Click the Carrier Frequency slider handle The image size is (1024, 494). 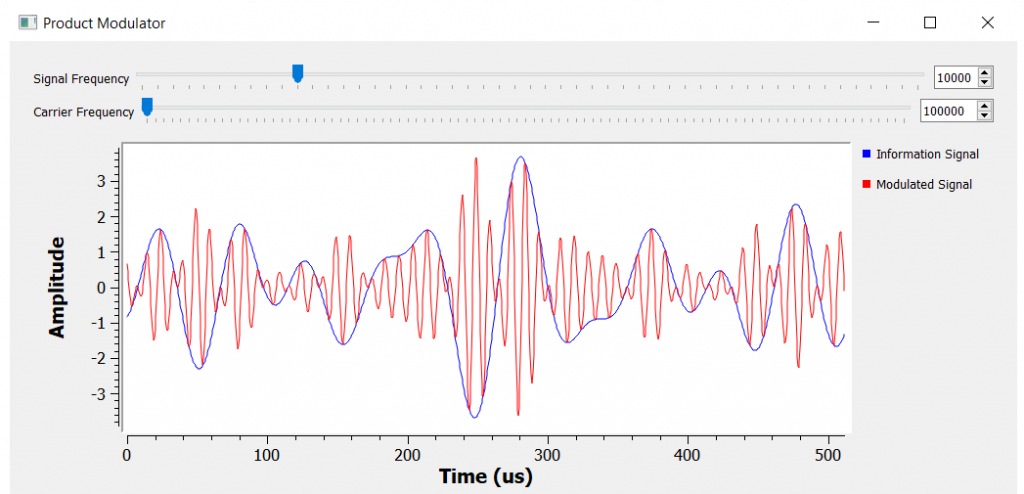point(147,106)
